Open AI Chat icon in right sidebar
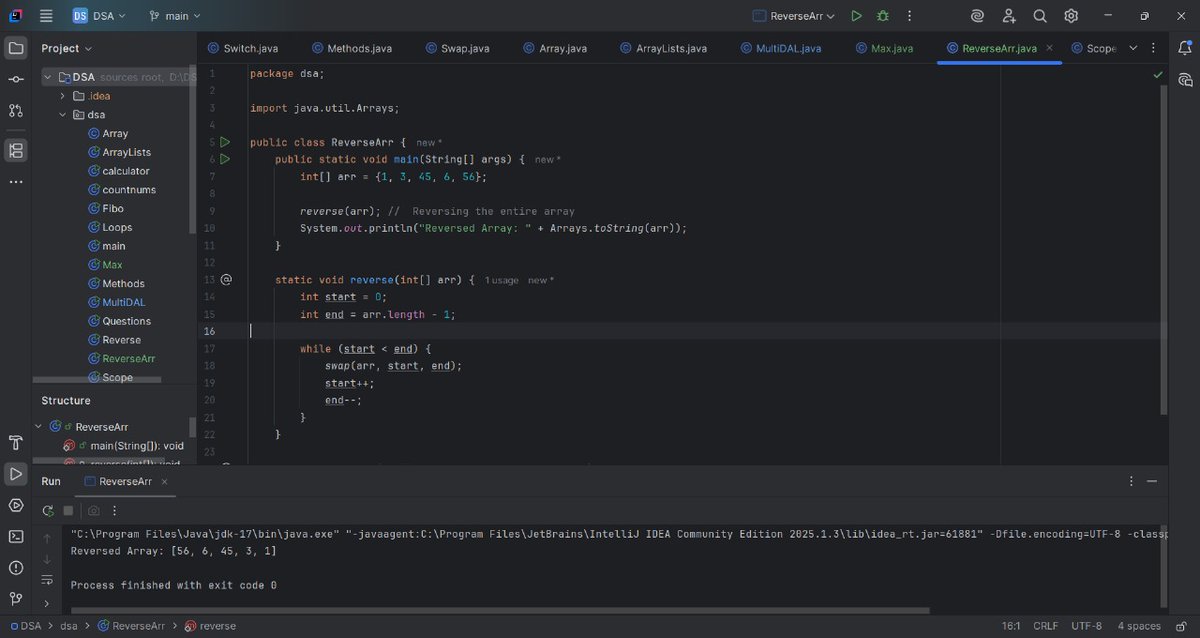The height and width of the screenshot is (638, 1200). [1185, 79]
